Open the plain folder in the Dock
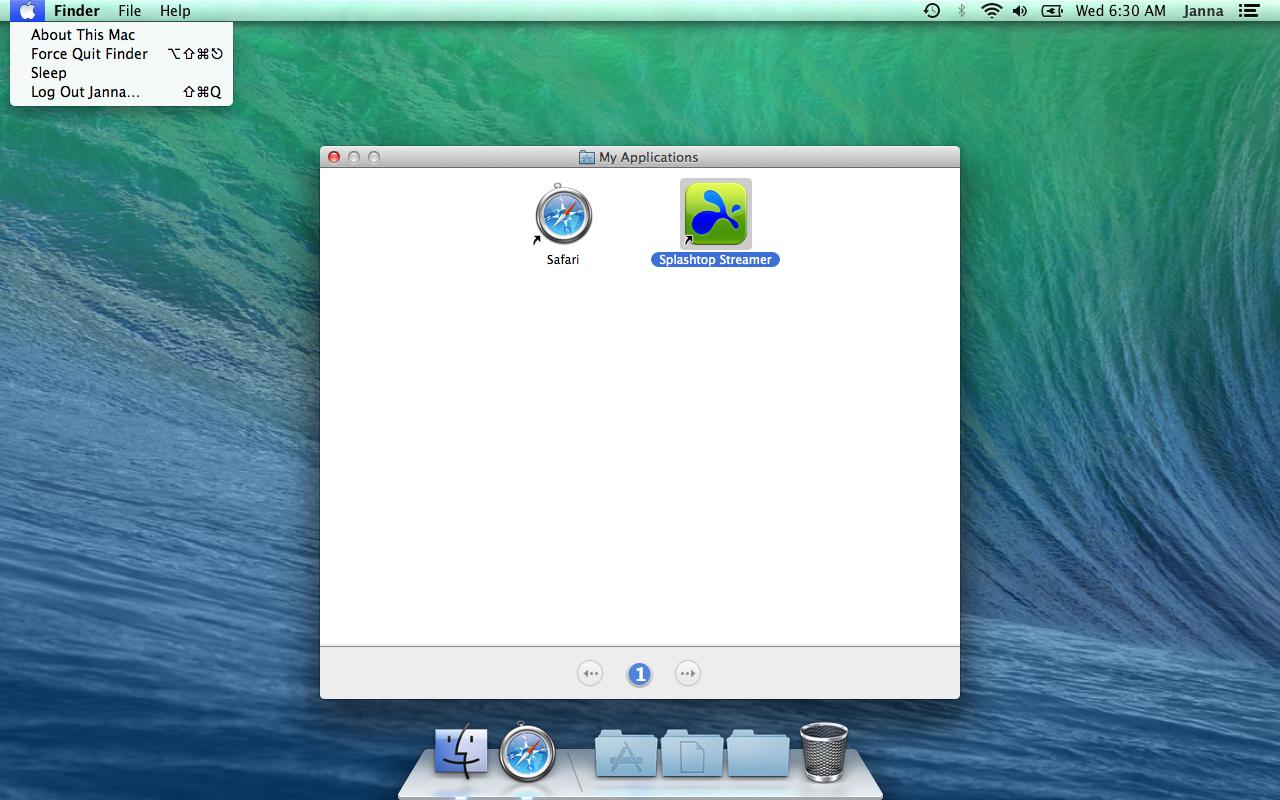1280x800 pixels. [758, 753]
